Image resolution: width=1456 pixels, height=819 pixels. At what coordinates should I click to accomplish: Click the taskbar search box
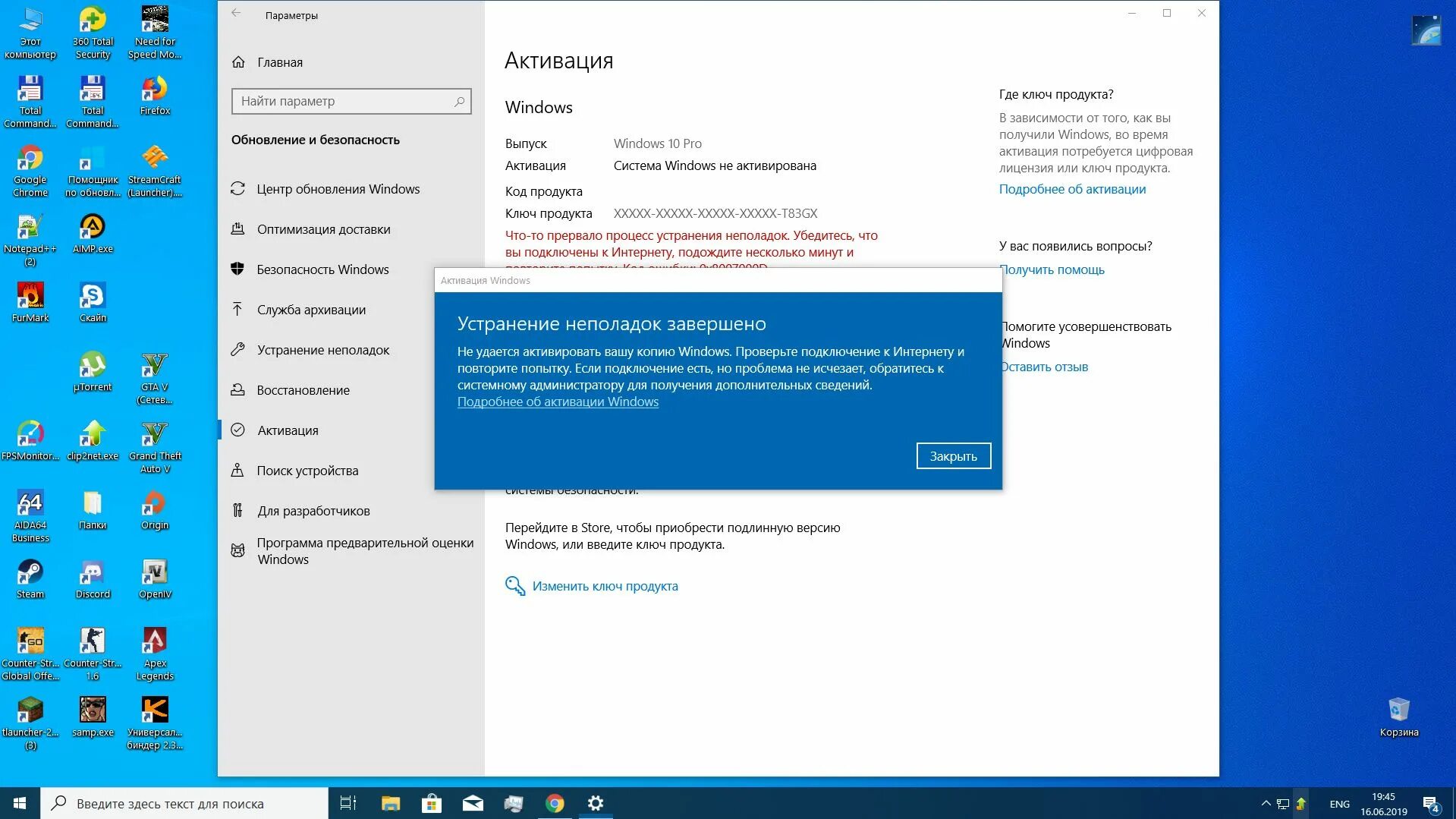182,802
